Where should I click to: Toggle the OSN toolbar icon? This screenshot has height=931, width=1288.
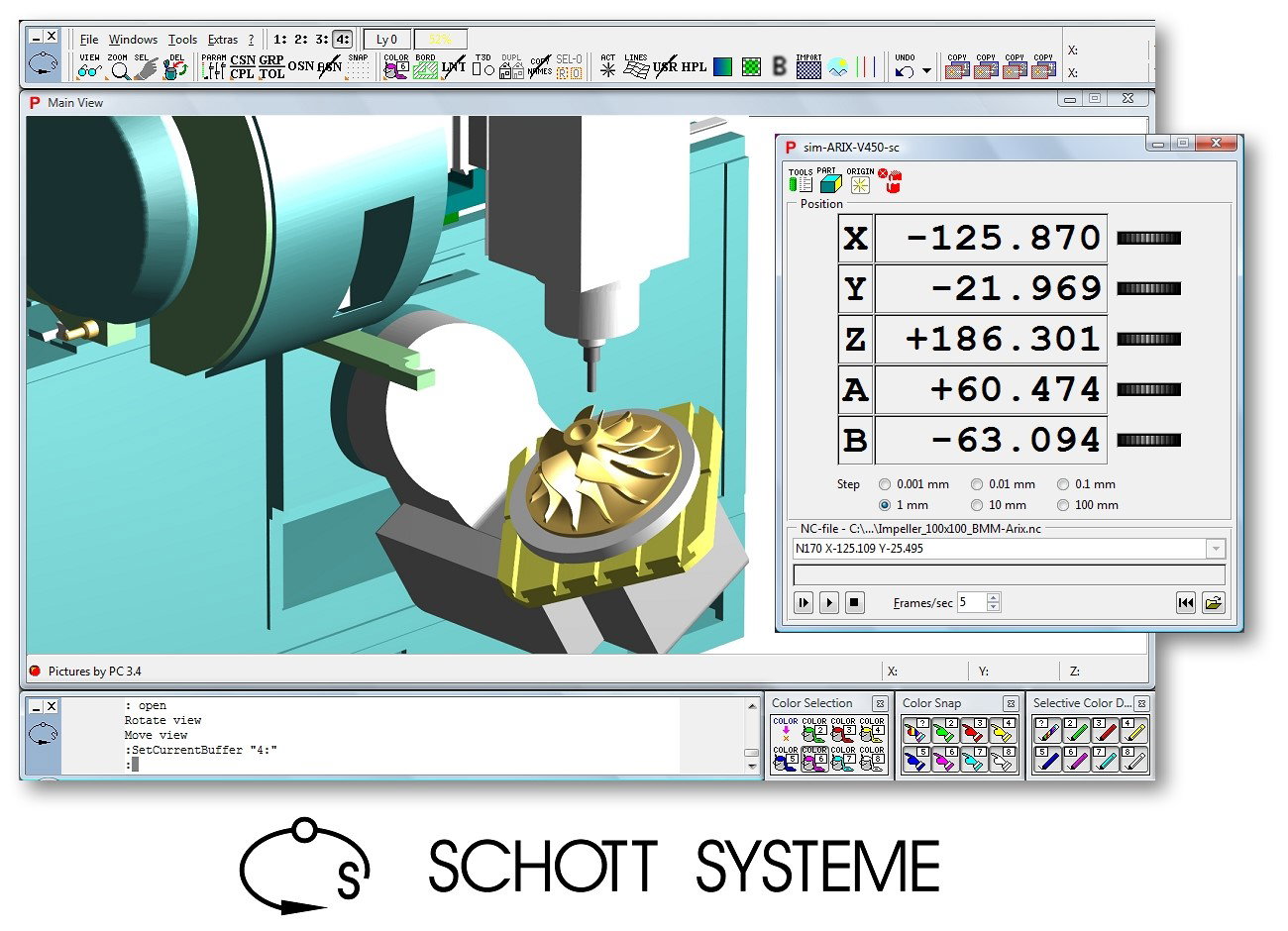pyautogui.click(x=300, y=67)
